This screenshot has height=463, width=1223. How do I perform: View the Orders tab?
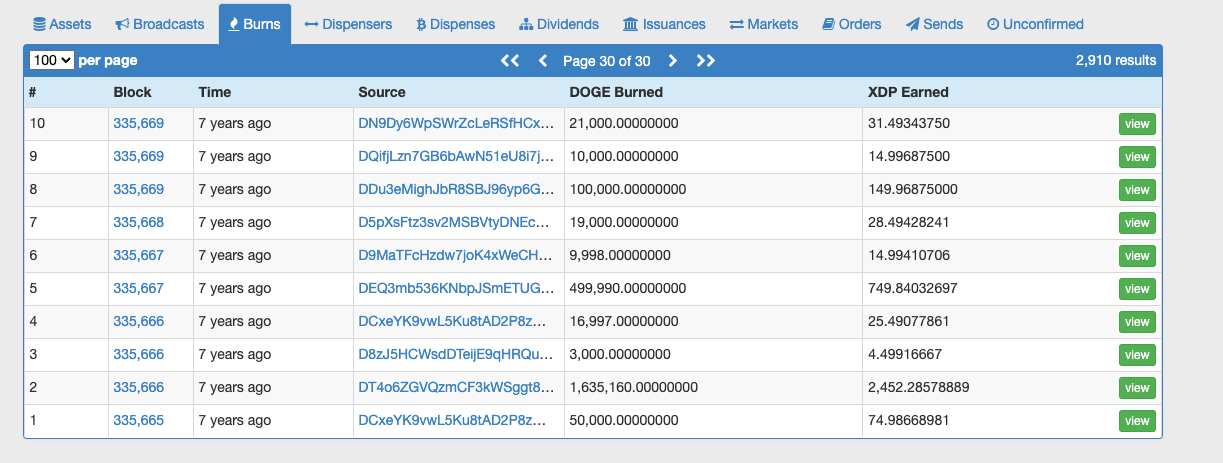coord(852,24)
